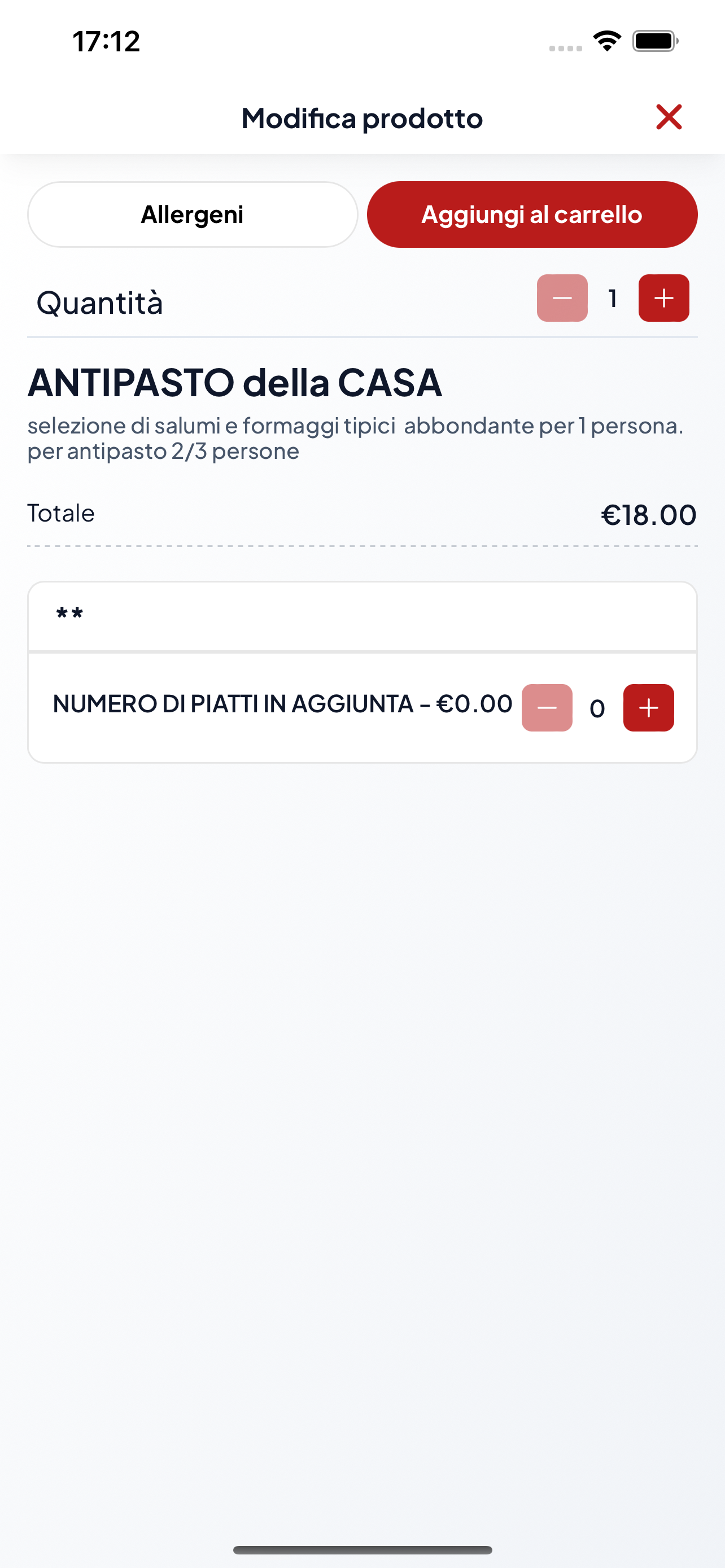Tap the 17:12 clock in status bar

107,41
